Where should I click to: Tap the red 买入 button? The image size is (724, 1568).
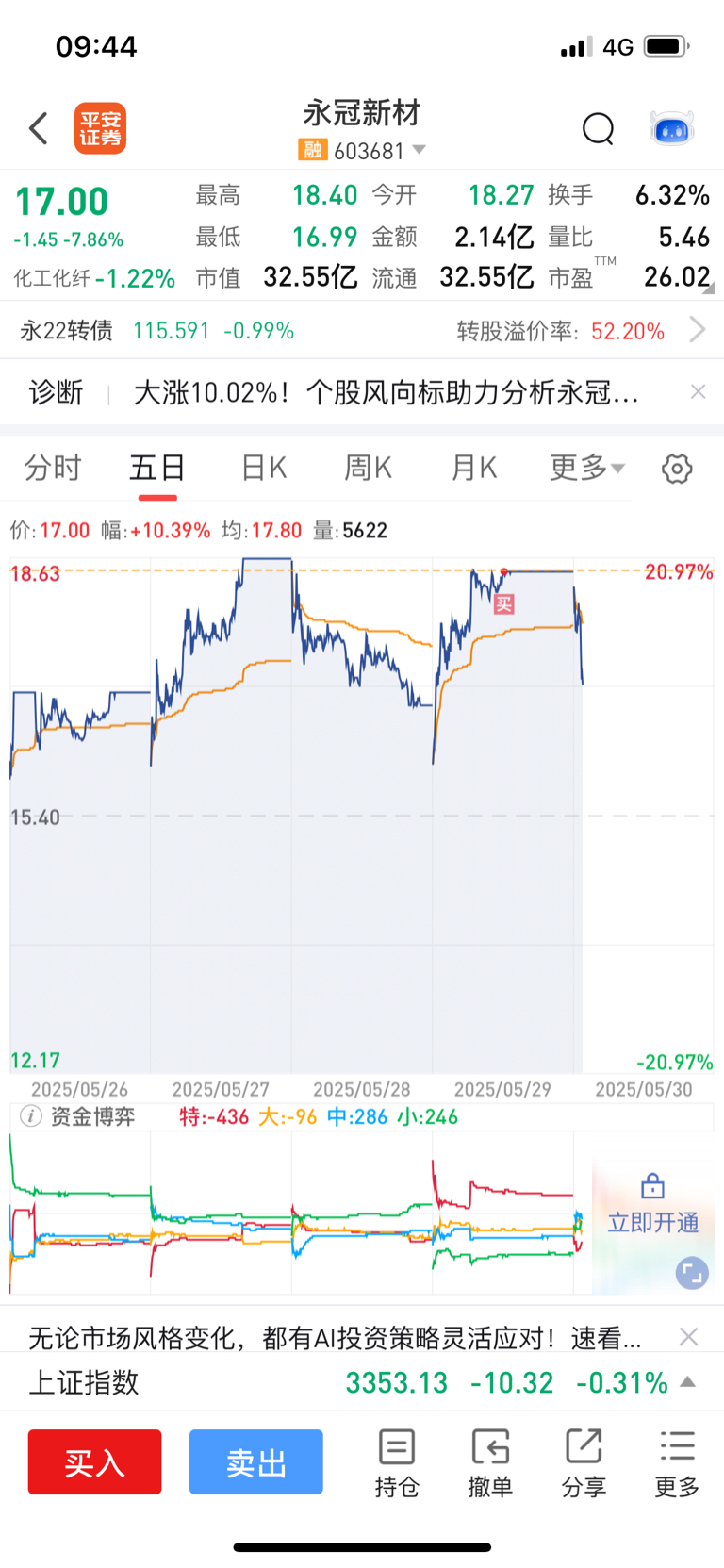pyautogui.click(x=94, y=1462)
